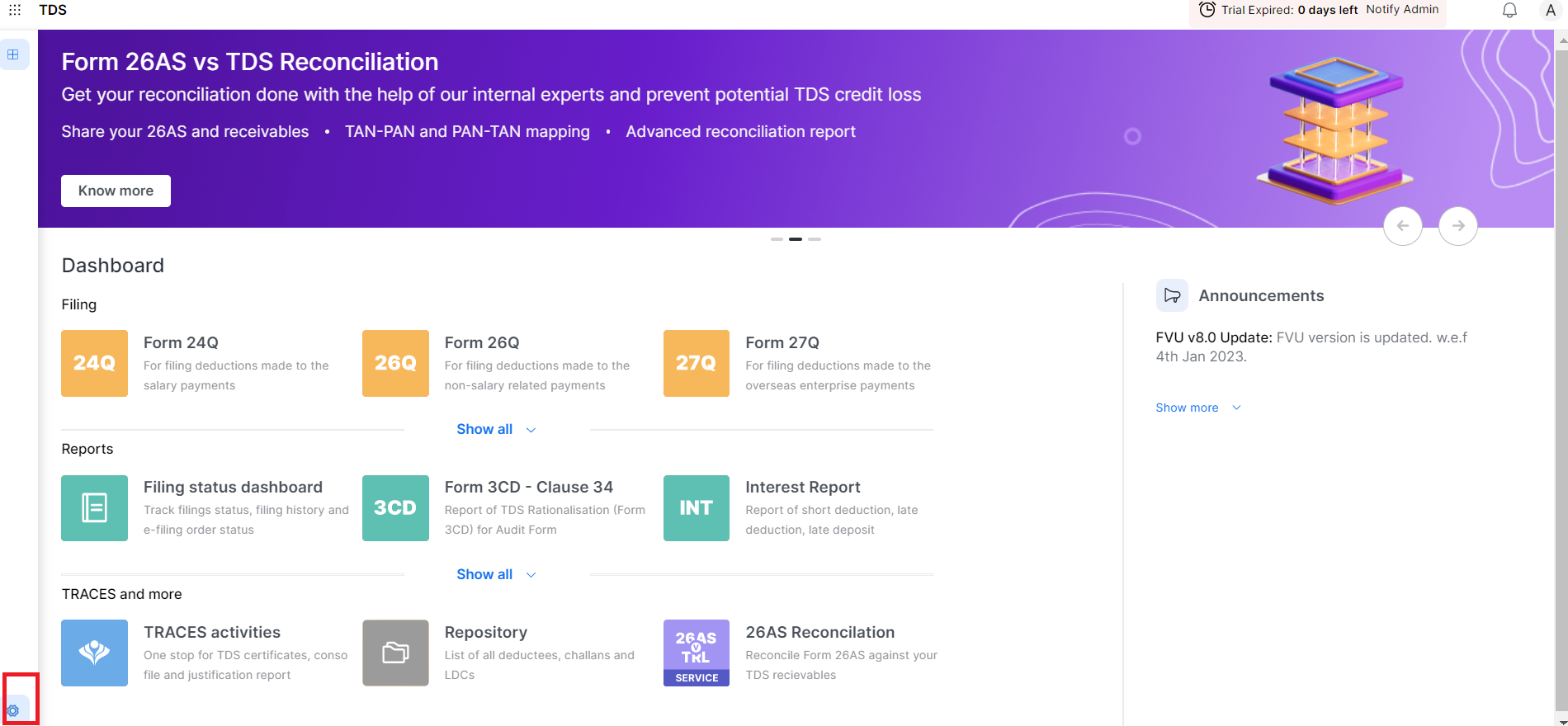Open the user profile avatar A
The width and height of the screenshot is (1568, 726).
(x=1550, y=10)
